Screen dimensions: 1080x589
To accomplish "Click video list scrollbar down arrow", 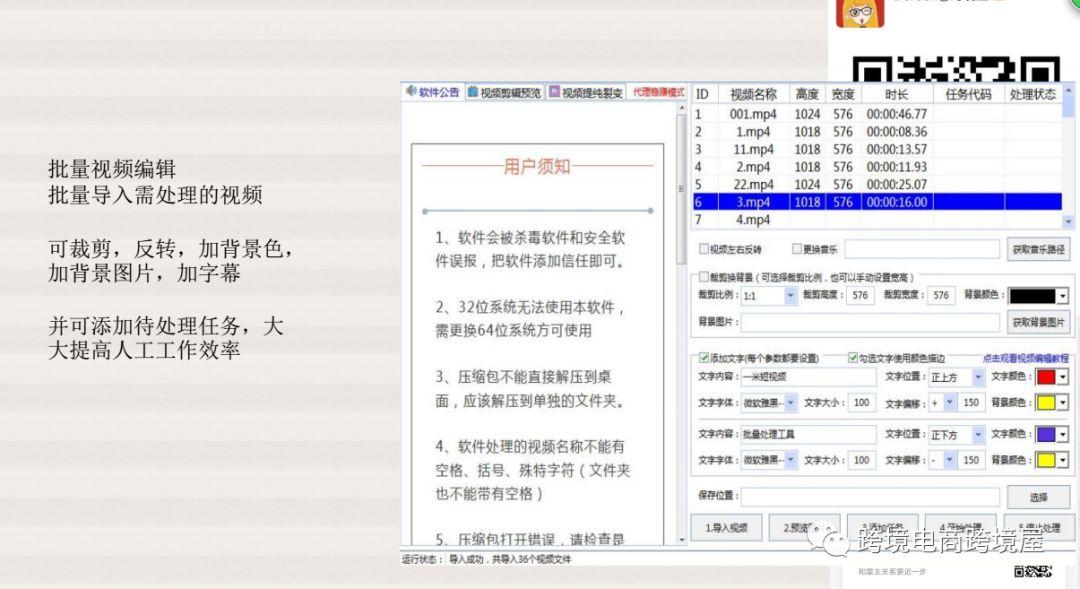I will tap(1068, 222).
